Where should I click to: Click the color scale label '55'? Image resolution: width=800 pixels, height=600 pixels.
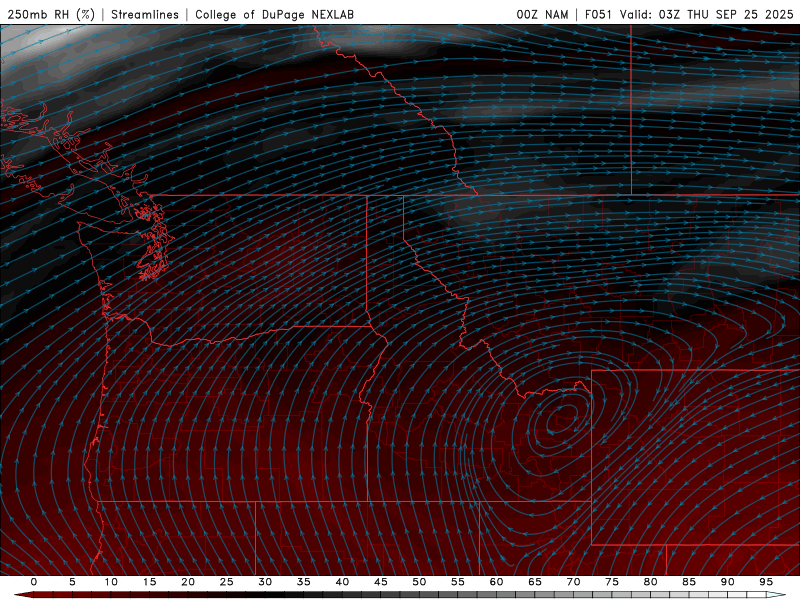click(x=458, y=582)
